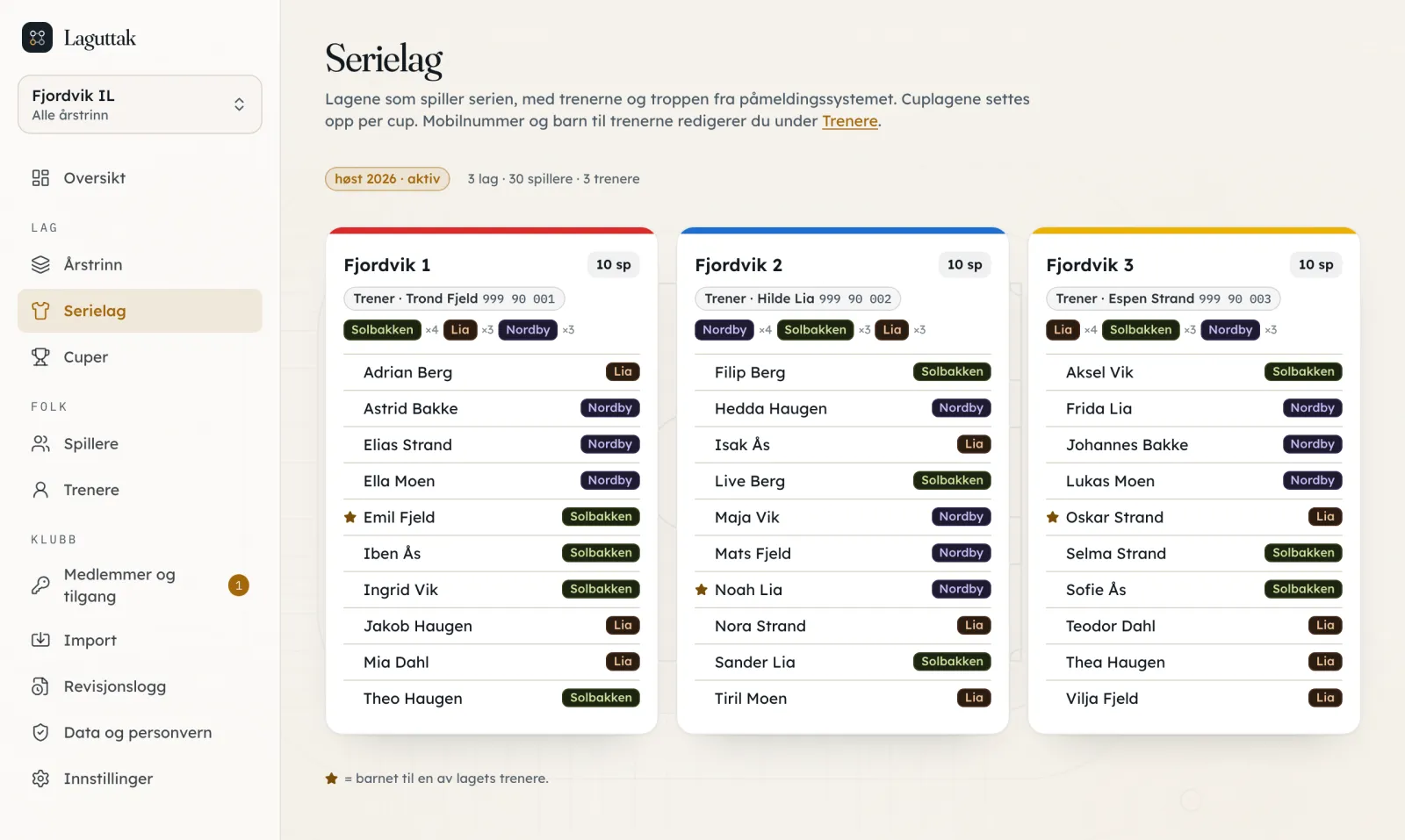Open Spillere from the sidebar
The width and height of the screenshot is (1405, 840).
140,443
